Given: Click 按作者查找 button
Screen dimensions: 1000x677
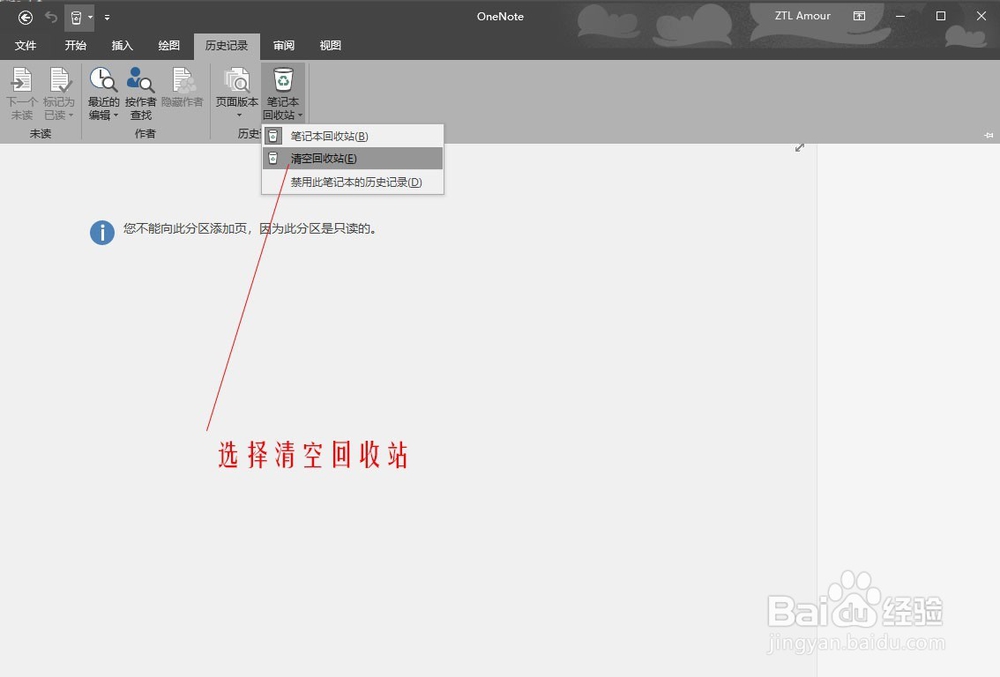Looking at the screenshot, I should coord(140,94).
